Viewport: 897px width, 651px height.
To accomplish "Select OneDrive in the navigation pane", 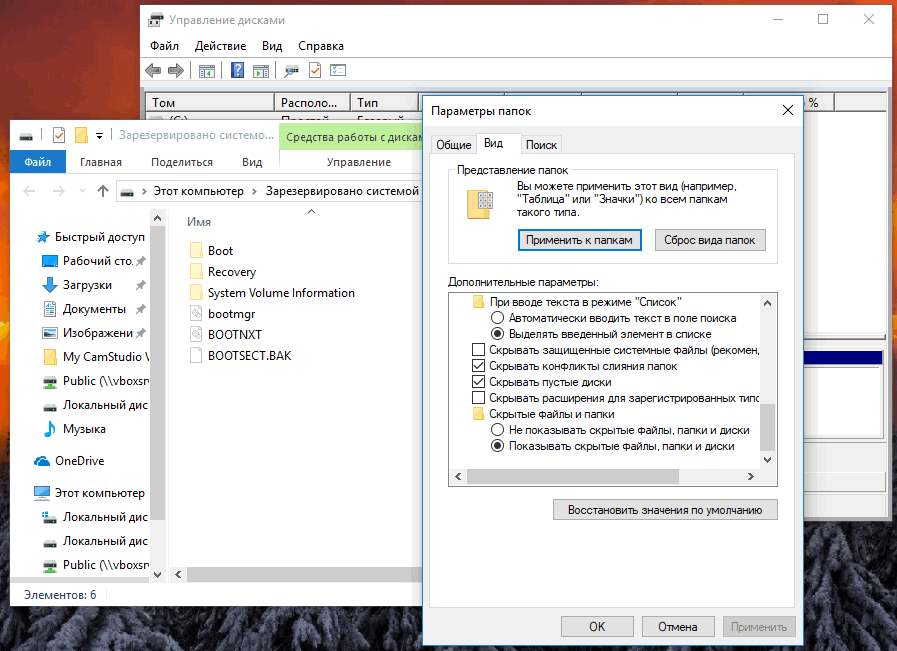I will click(x=79, y=461).
